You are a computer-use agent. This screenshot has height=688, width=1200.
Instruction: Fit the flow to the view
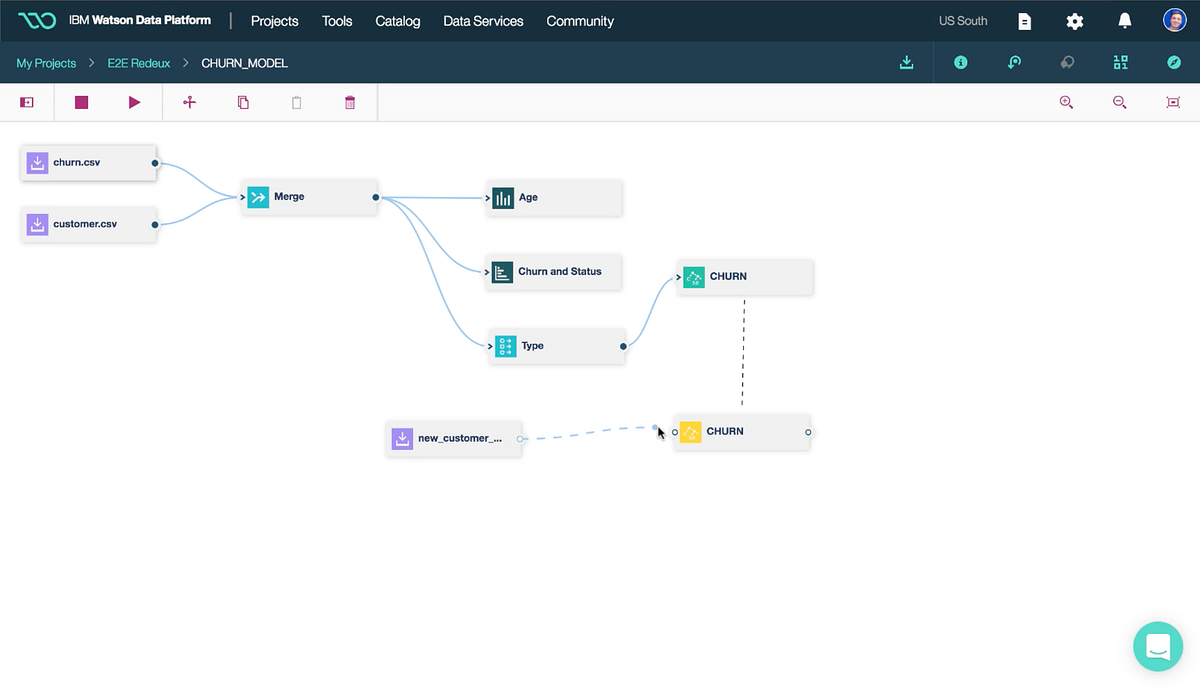pos(1172,102)
